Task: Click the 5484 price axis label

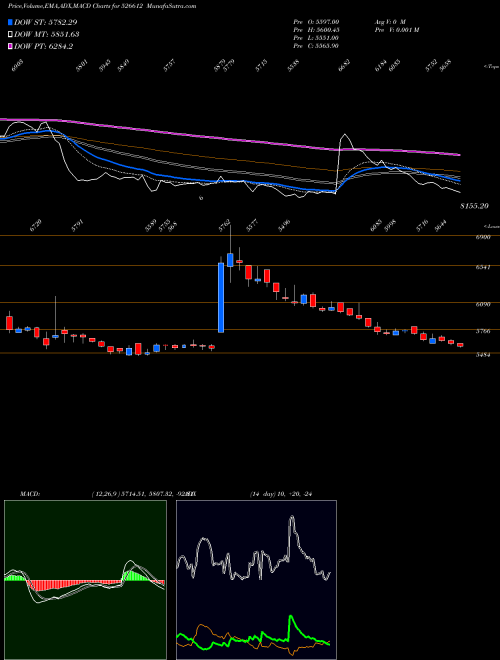Action: coord(482,355)
